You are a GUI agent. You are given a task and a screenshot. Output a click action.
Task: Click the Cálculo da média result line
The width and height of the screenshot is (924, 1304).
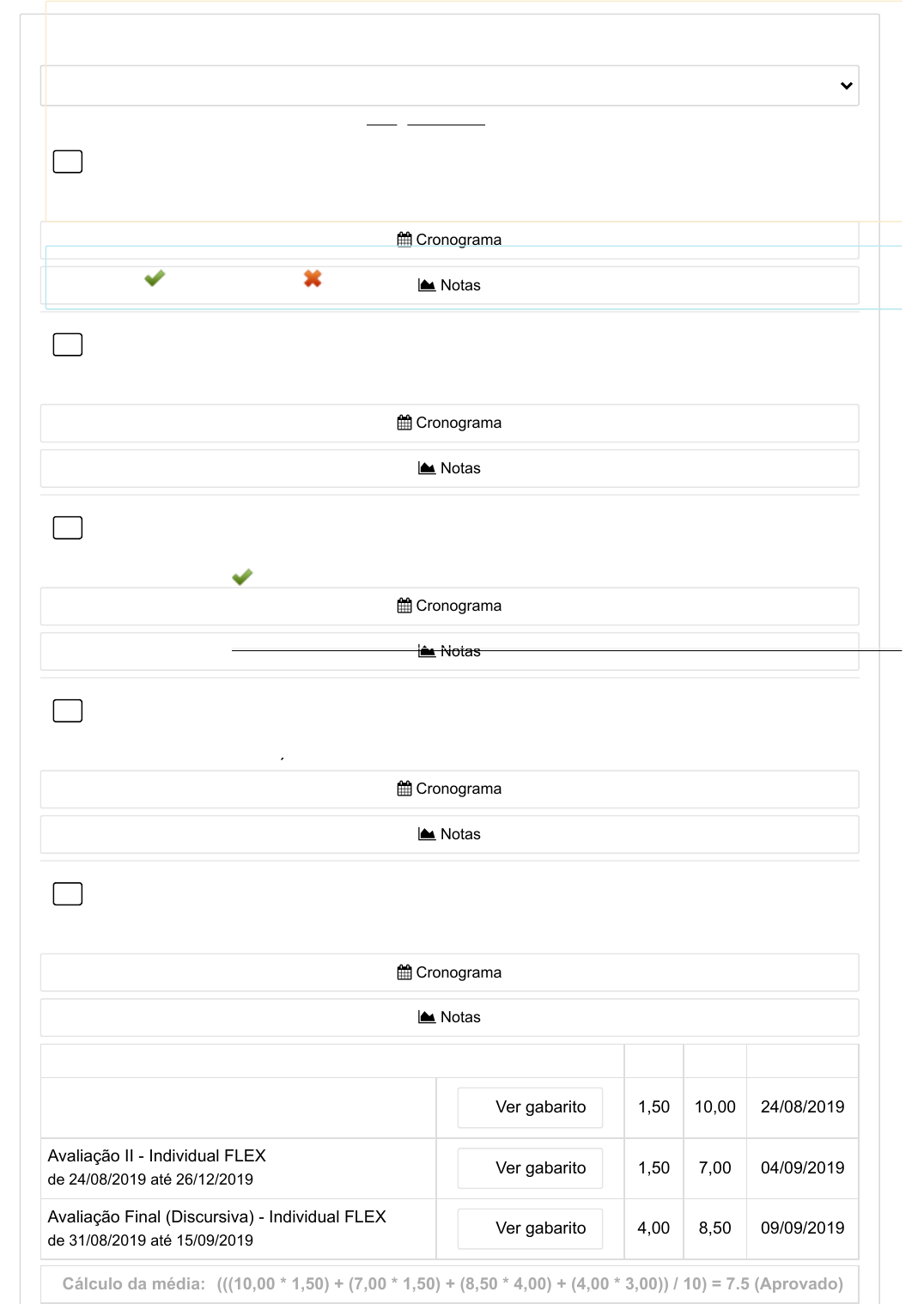tap(452, 1283)
